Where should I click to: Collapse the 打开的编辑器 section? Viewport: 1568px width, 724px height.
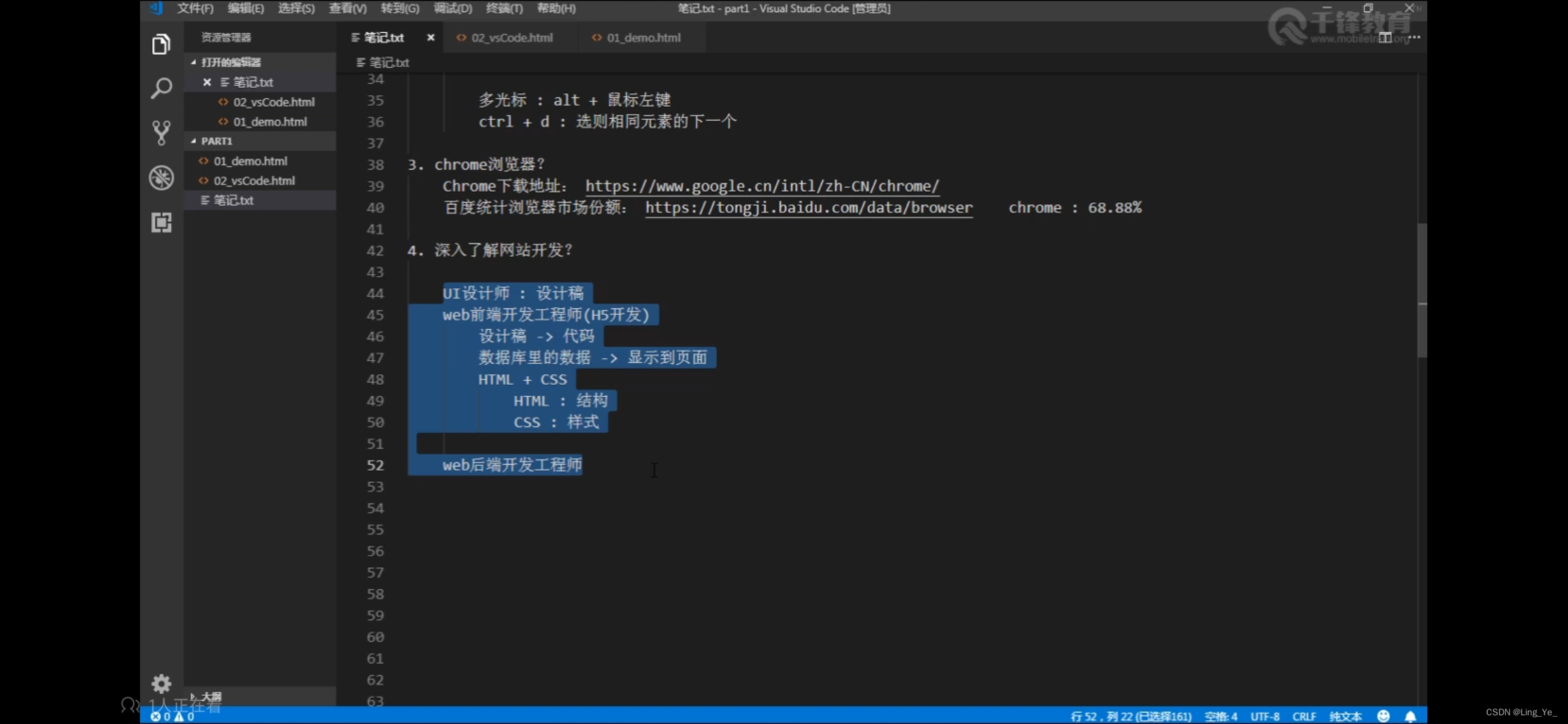pos(231,62)
